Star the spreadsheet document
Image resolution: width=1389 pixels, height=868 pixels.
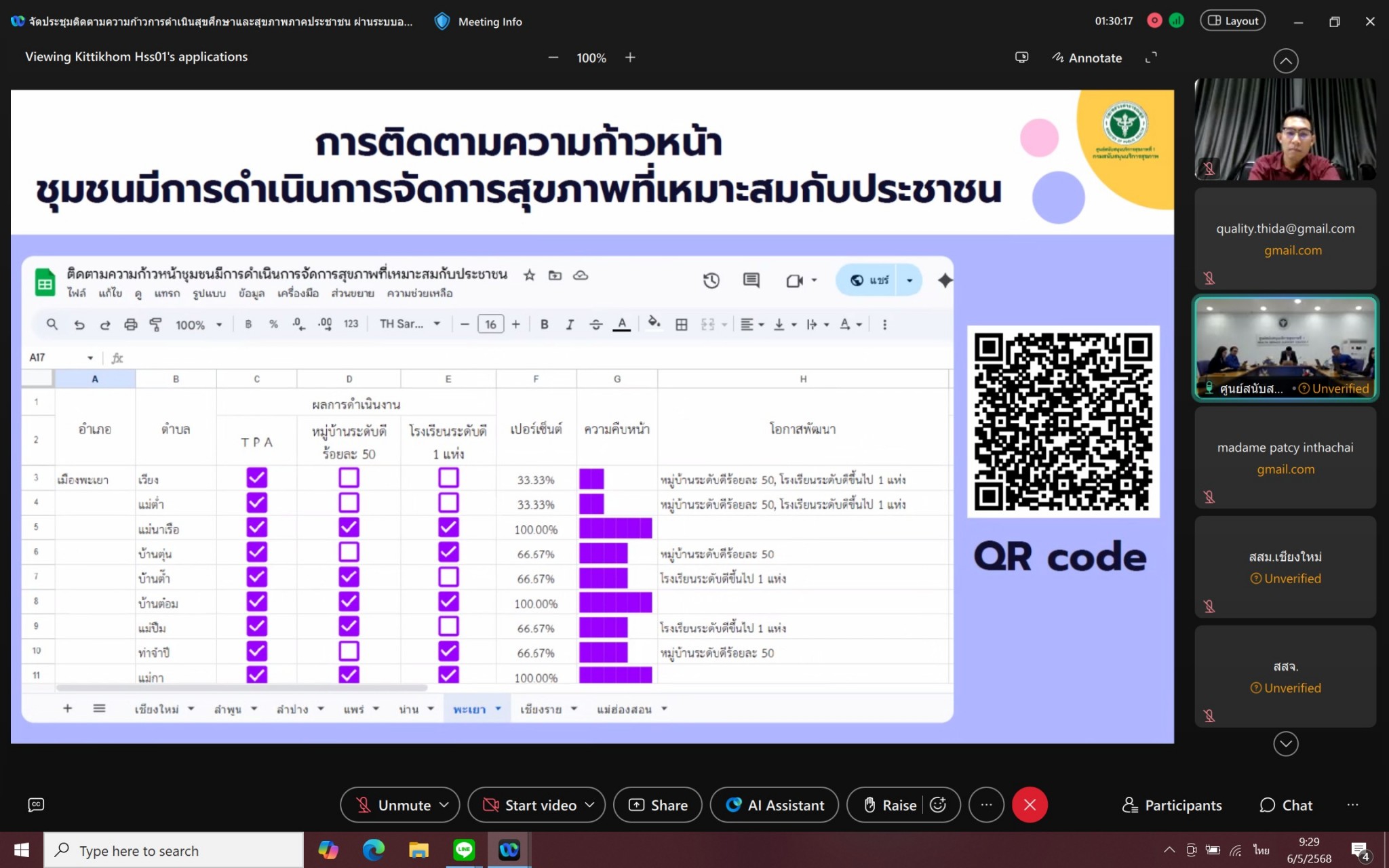coord(529,275)
